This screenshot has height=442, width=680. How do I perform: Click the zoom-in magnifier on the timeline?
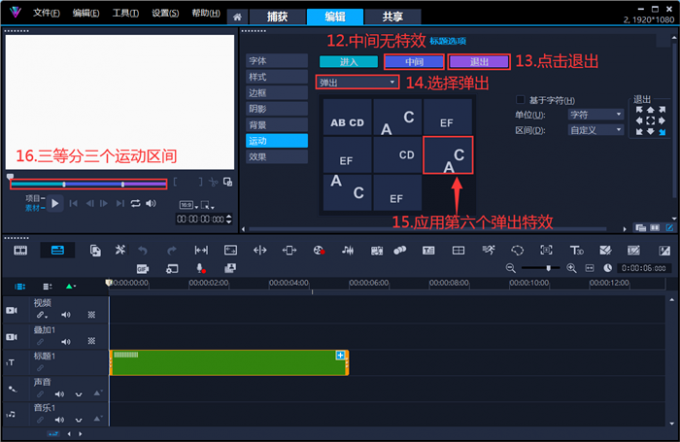click(x=572, y=268)
